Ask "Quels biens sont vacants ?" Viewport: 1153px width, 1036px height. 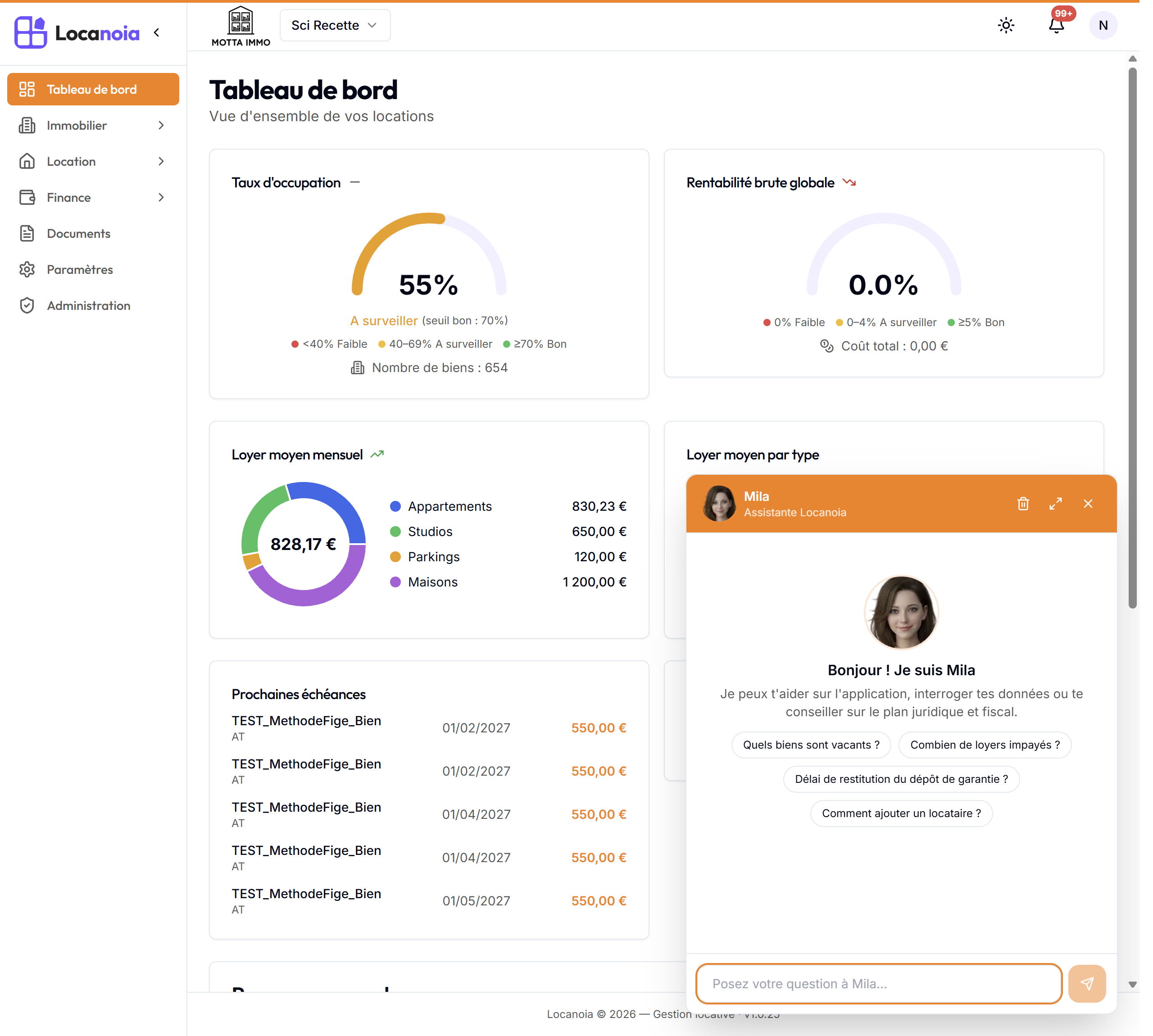(811, 745)
